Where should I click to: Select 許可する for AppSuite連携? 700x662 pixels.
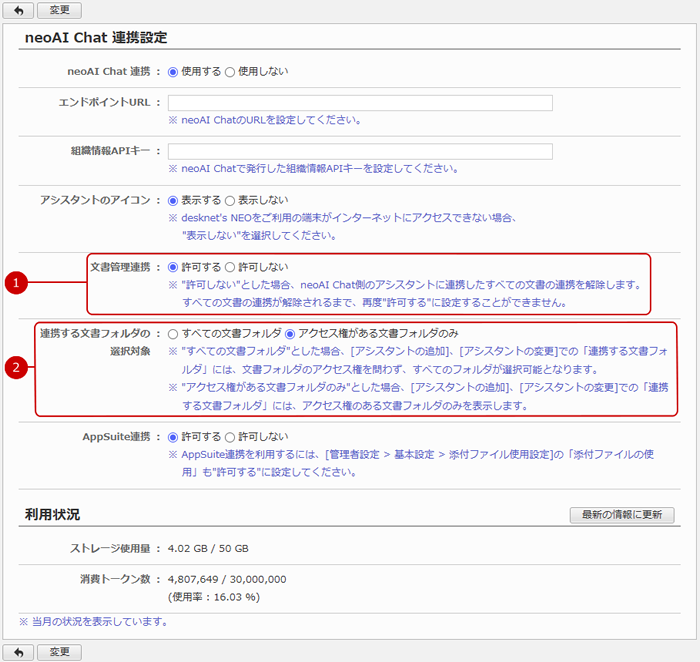tap(173, 437)
